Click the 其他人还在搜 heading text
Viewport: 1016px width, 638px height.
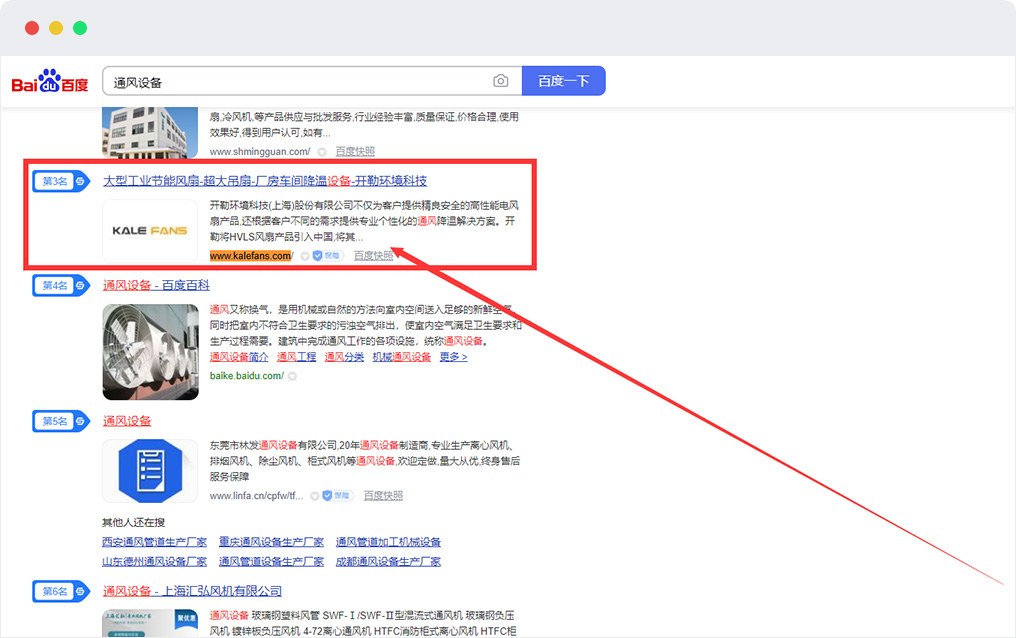coord(133,523)
